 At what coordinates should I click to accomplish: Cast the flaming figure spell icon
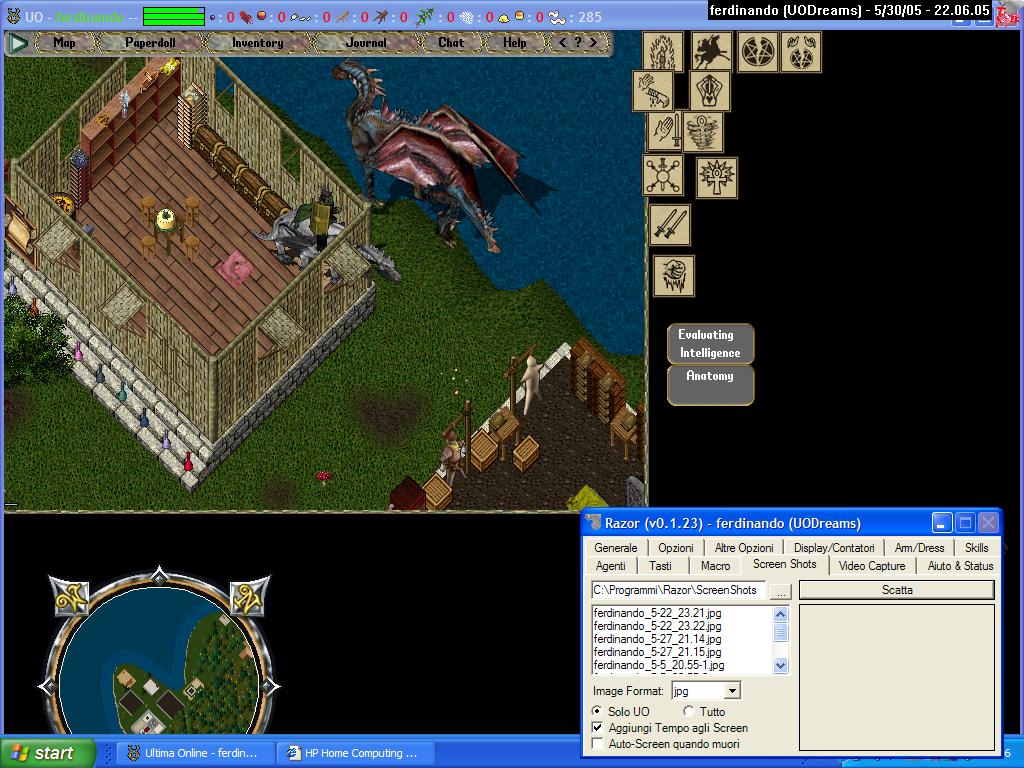[x=663, y=52]
